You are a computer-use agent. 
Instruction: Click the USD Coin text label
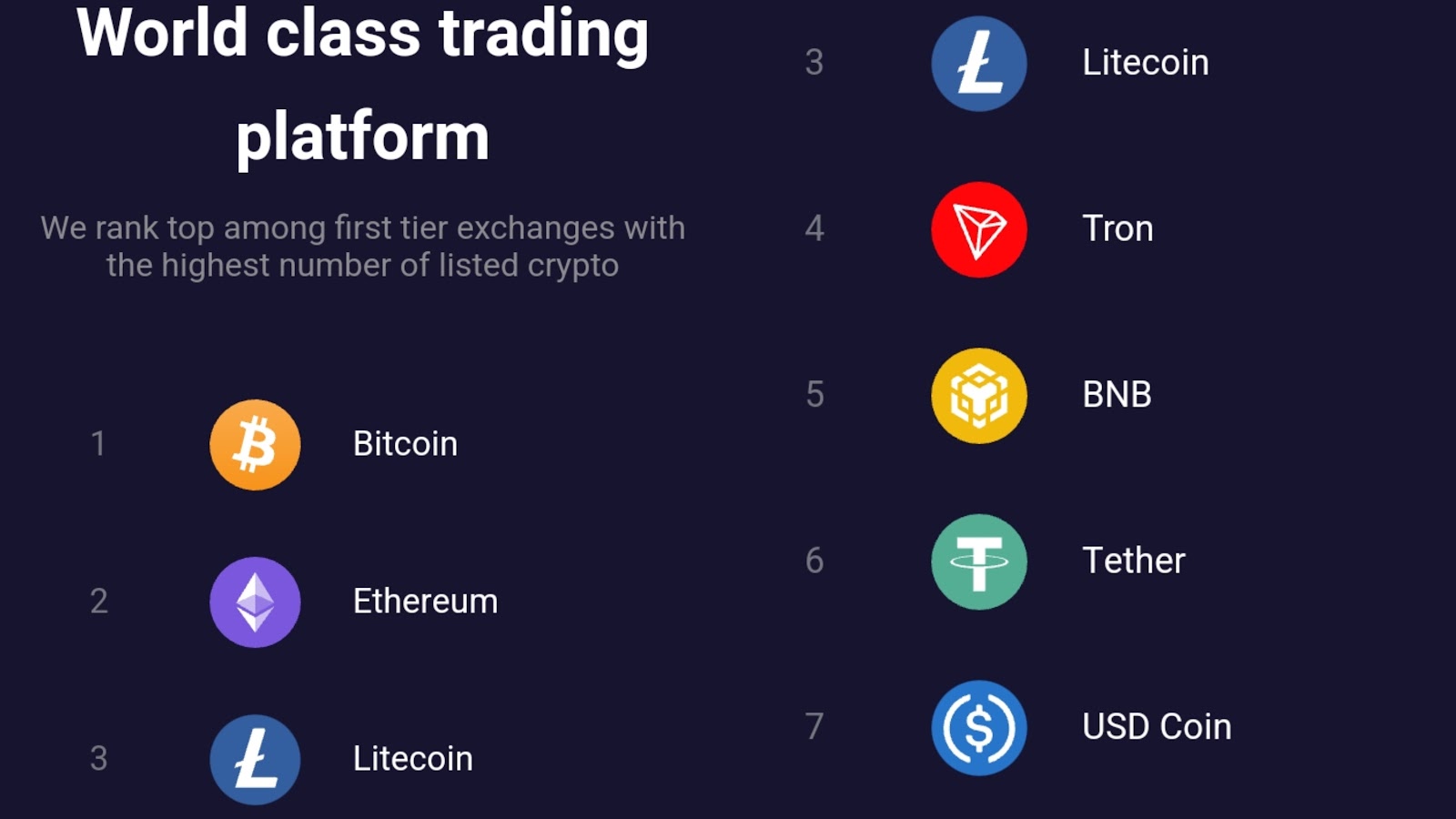click(x=1156, y=727)
